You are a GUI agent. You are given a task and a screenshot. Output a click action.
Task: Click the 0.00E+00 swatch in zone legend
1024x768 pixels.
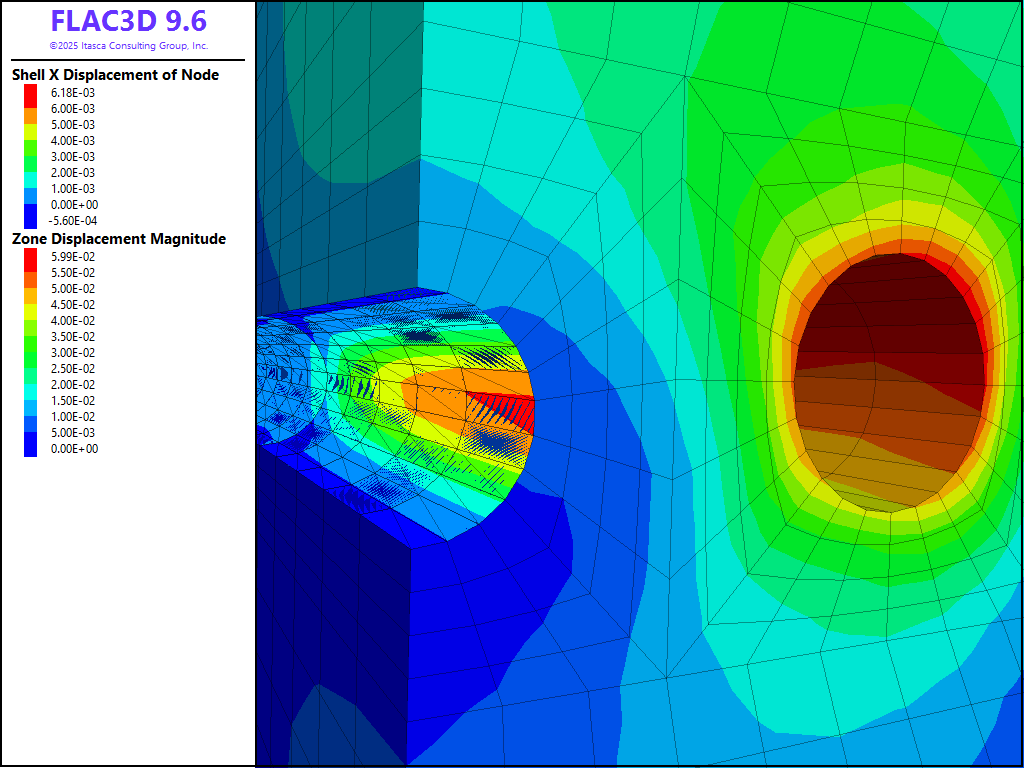pos(30,448)
